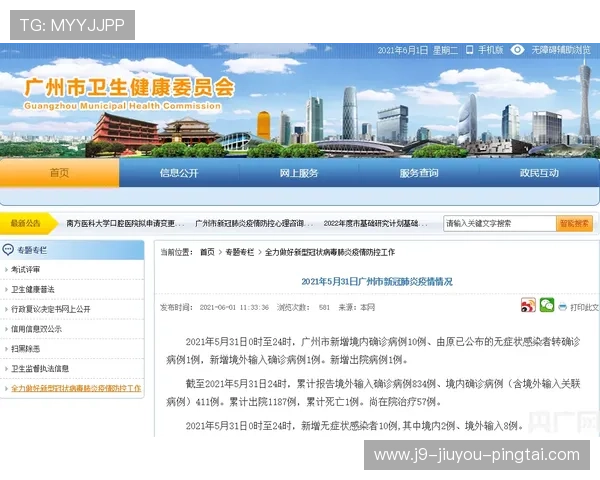Screen dimensions: 600x480
Task: Select 卫生监督执法信息 in the sidebar
Action: 40,369
